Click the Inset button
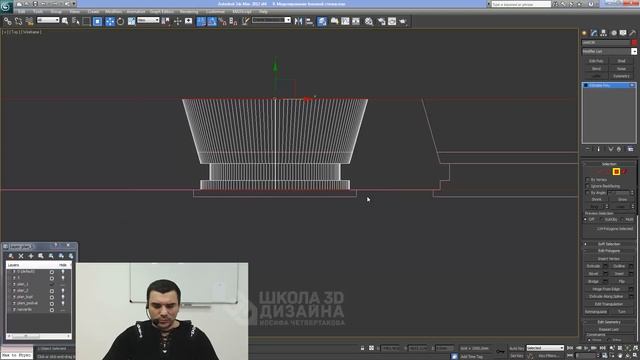The height and width of the screenshot is (360, 640). pos(619,273)
